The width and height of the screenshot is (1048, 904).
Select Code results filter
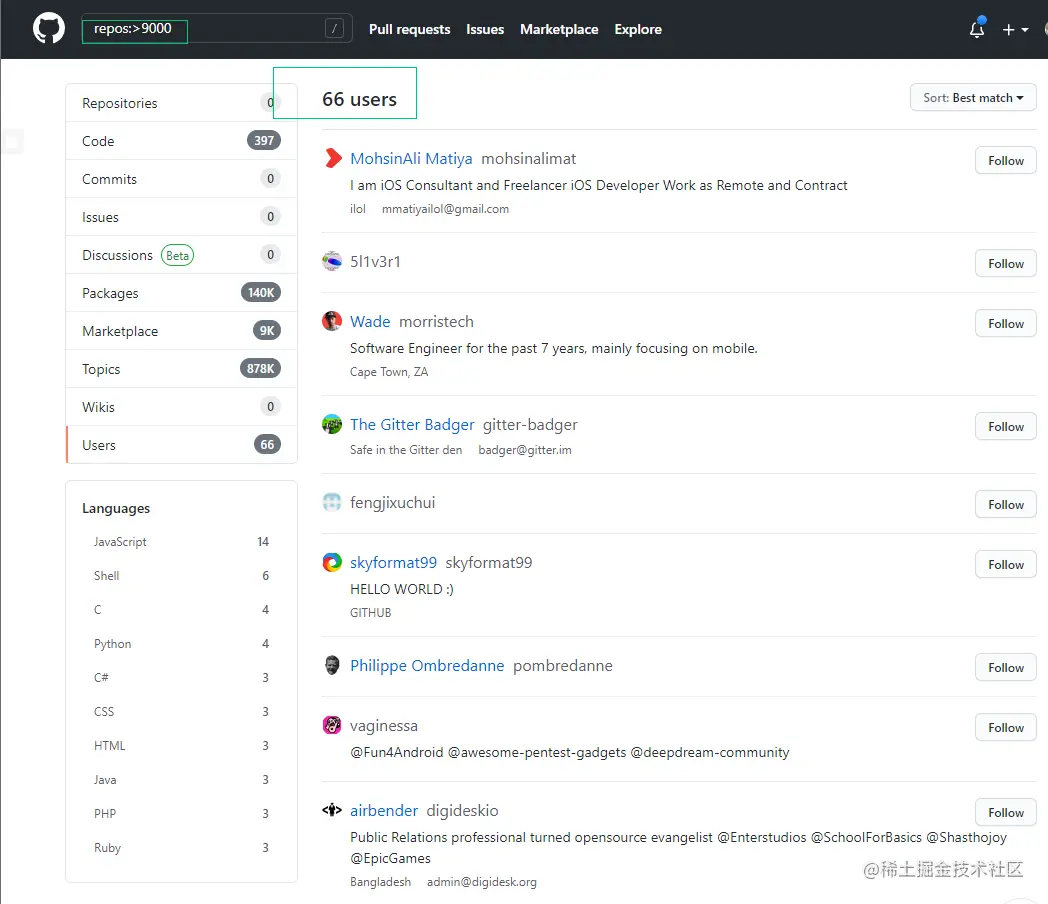click(181, 141)
